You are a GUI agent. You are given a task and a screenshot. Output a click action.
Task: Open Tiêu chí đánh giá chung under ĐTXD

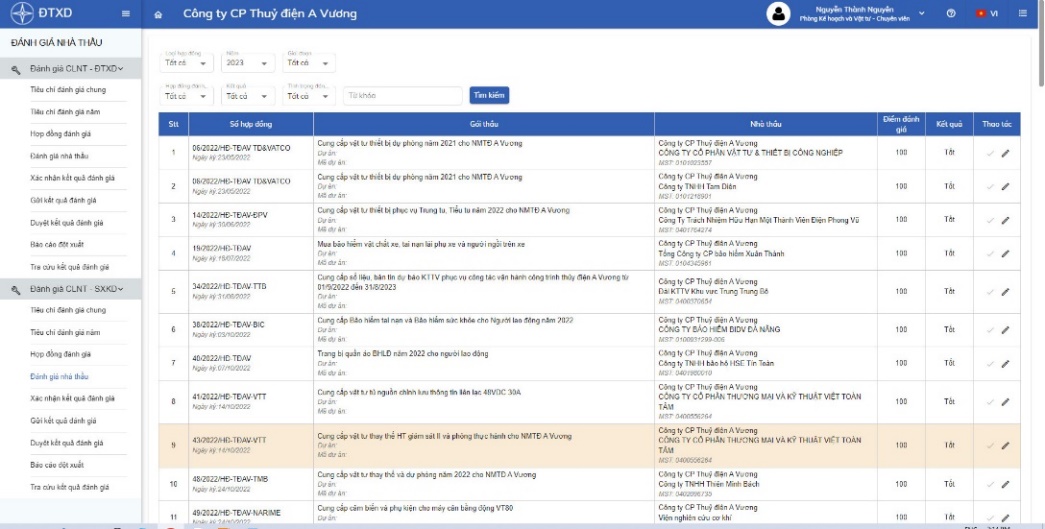tap(68, 89)
